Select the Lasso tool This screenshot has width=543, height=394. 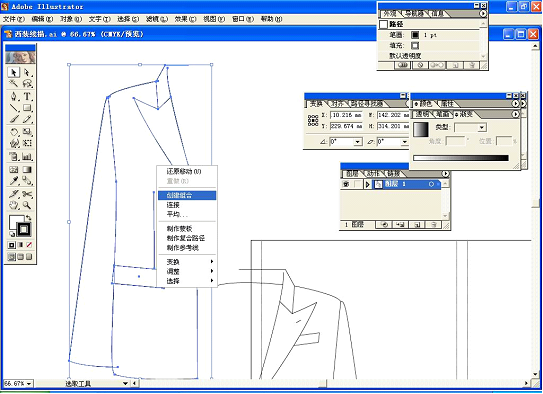(27, 83)
